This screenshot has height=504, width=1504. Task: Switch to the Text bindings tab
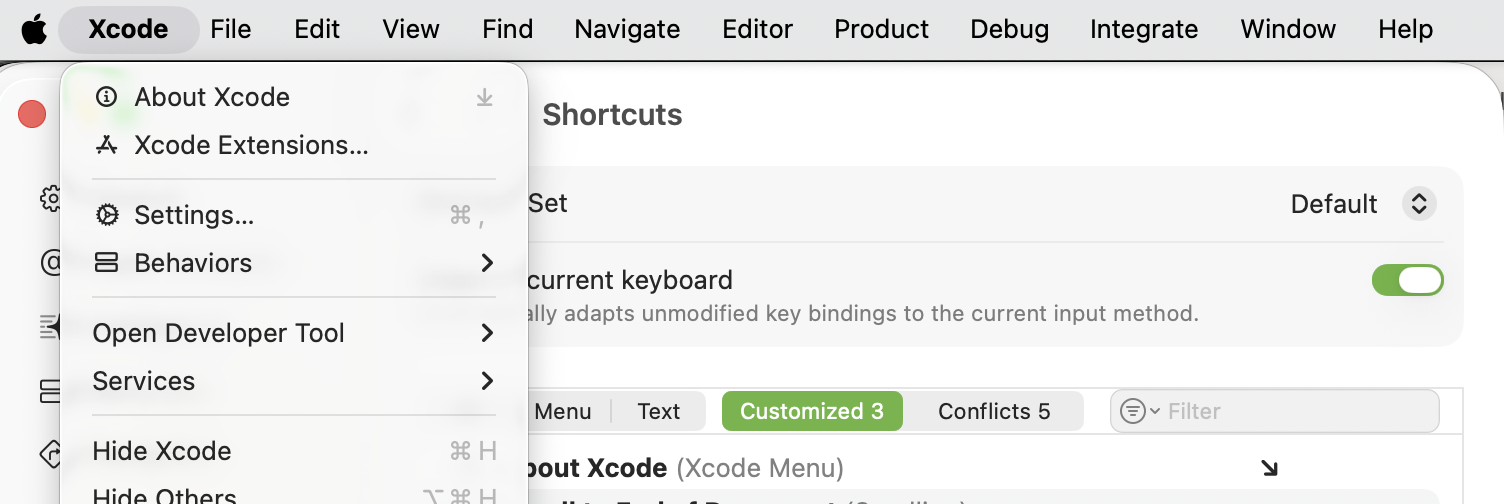coord(658,411)
